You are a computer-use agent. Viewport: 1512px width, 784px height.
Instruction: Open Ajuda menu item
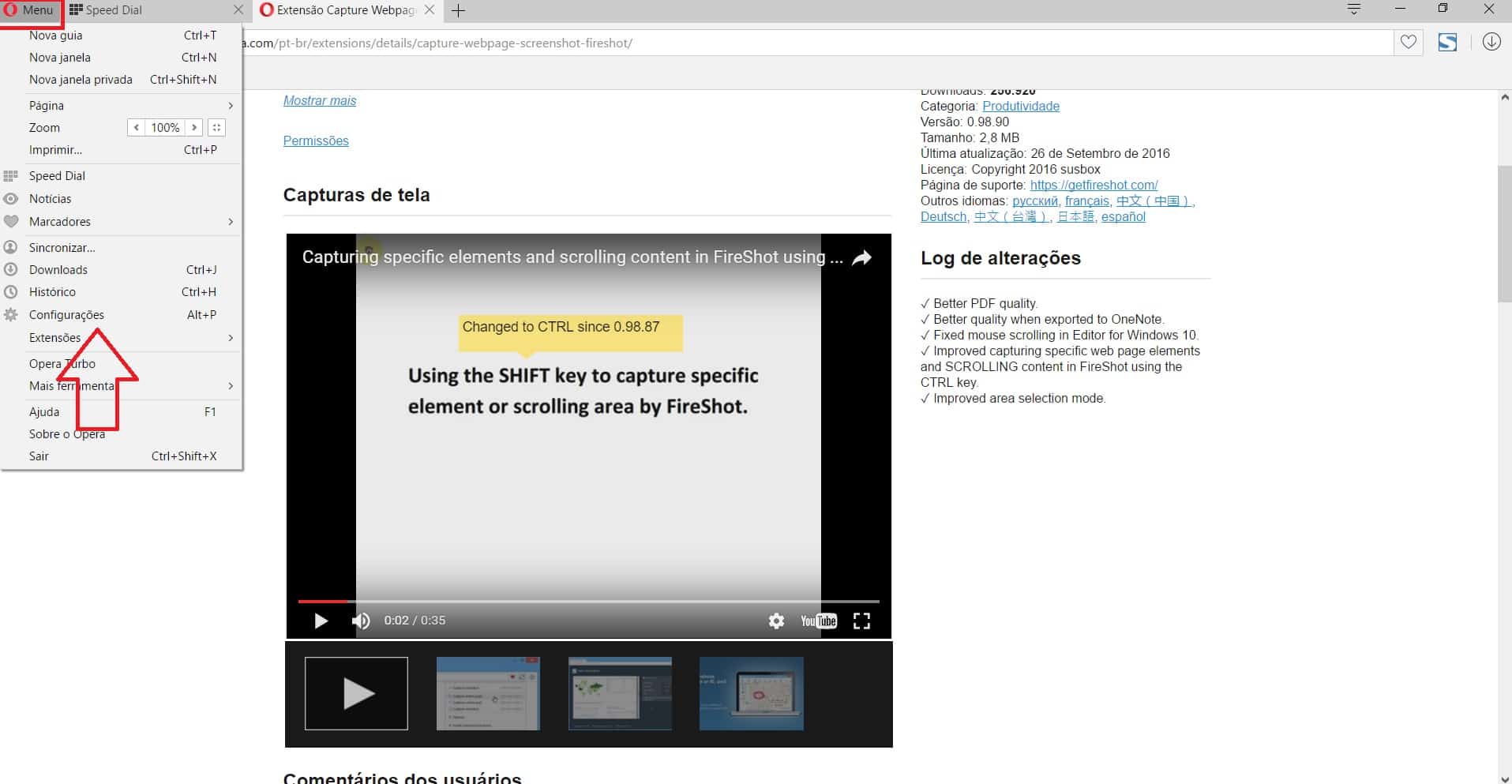122,411
